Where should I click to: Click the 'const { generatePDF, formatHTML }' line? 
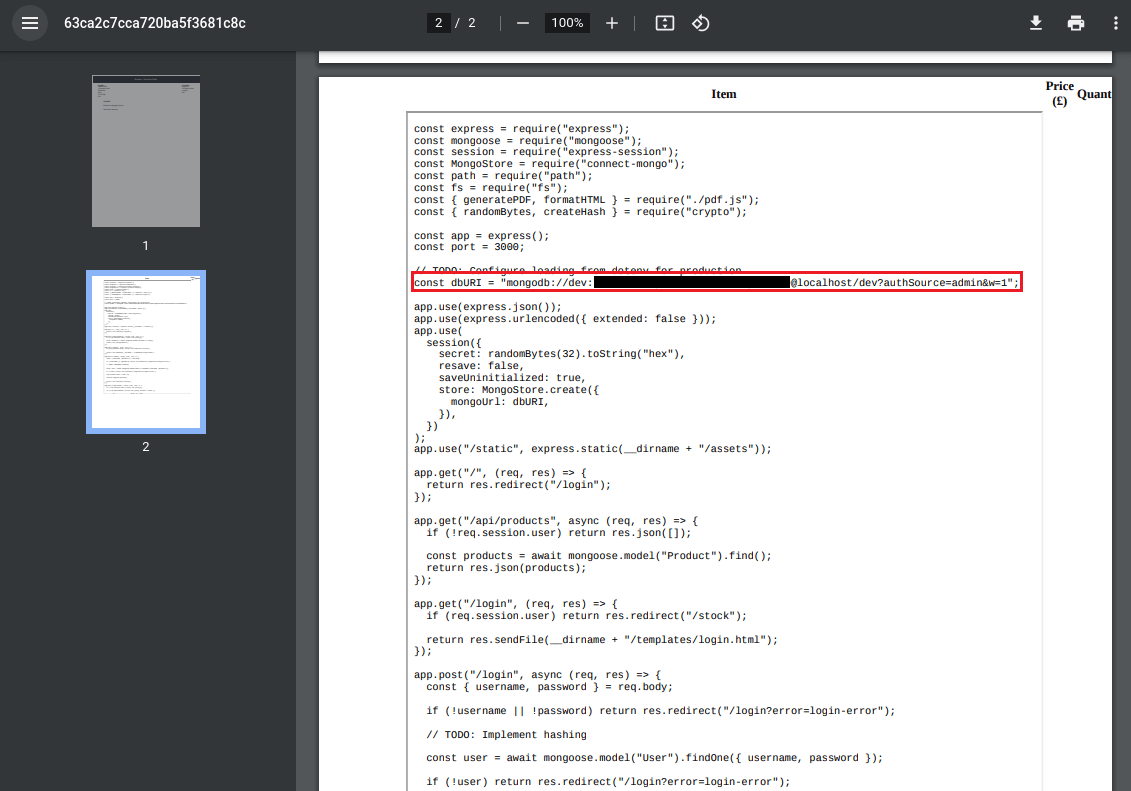(586, 200)
